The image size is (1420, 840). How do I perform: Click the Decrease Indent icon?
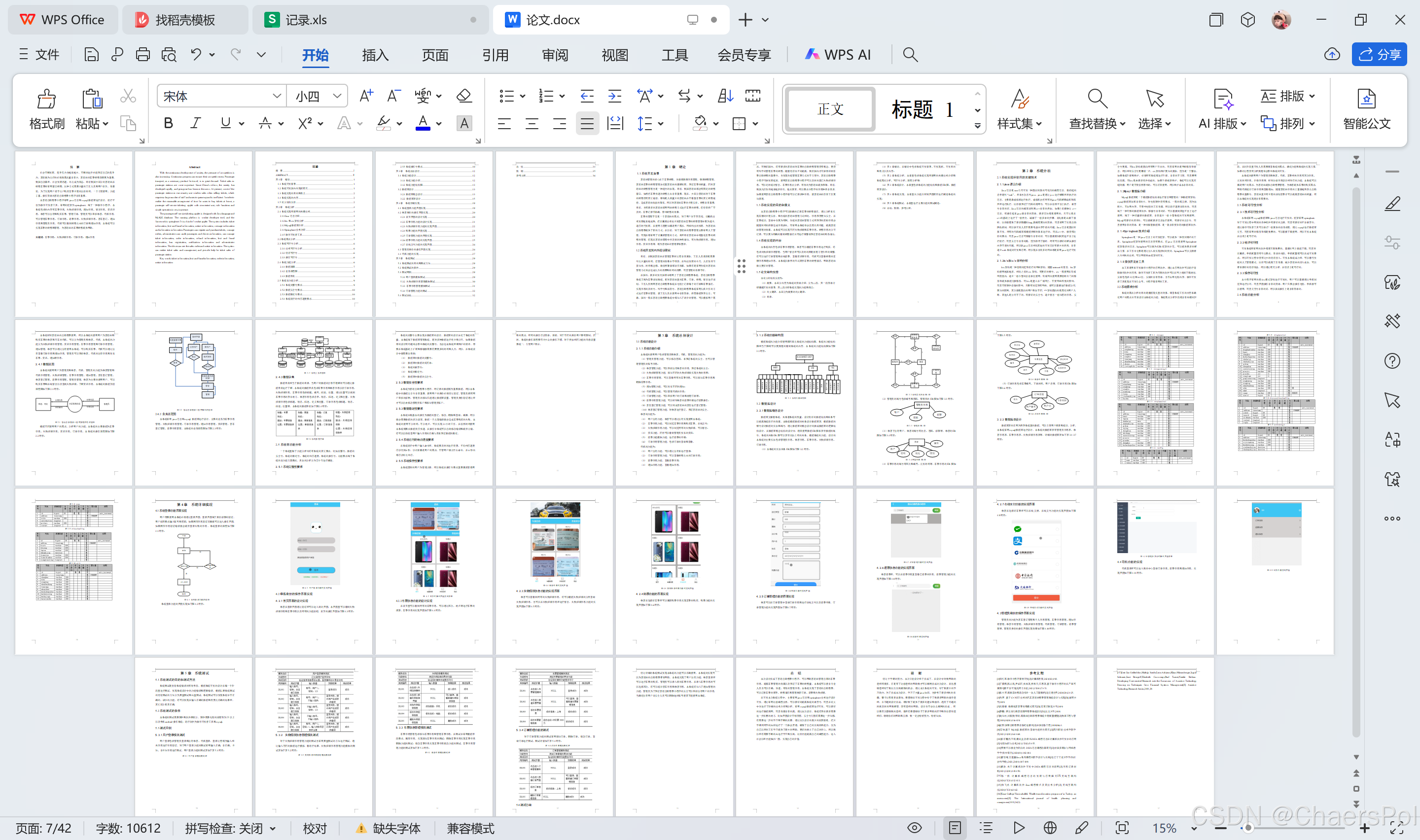click(x=587, y=96)
